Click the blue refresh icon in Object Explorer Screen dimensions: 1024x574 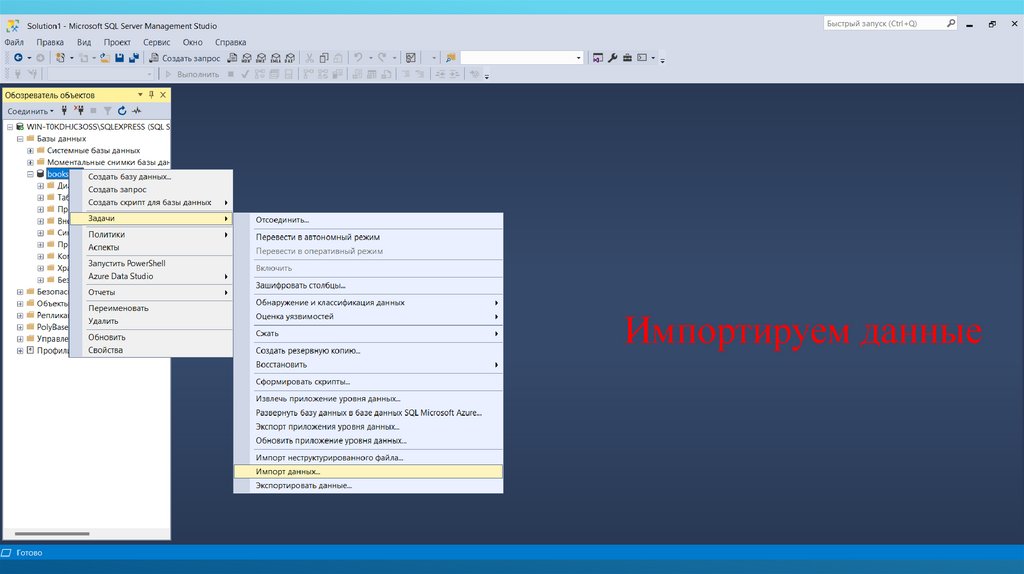[x=122, y=111]
